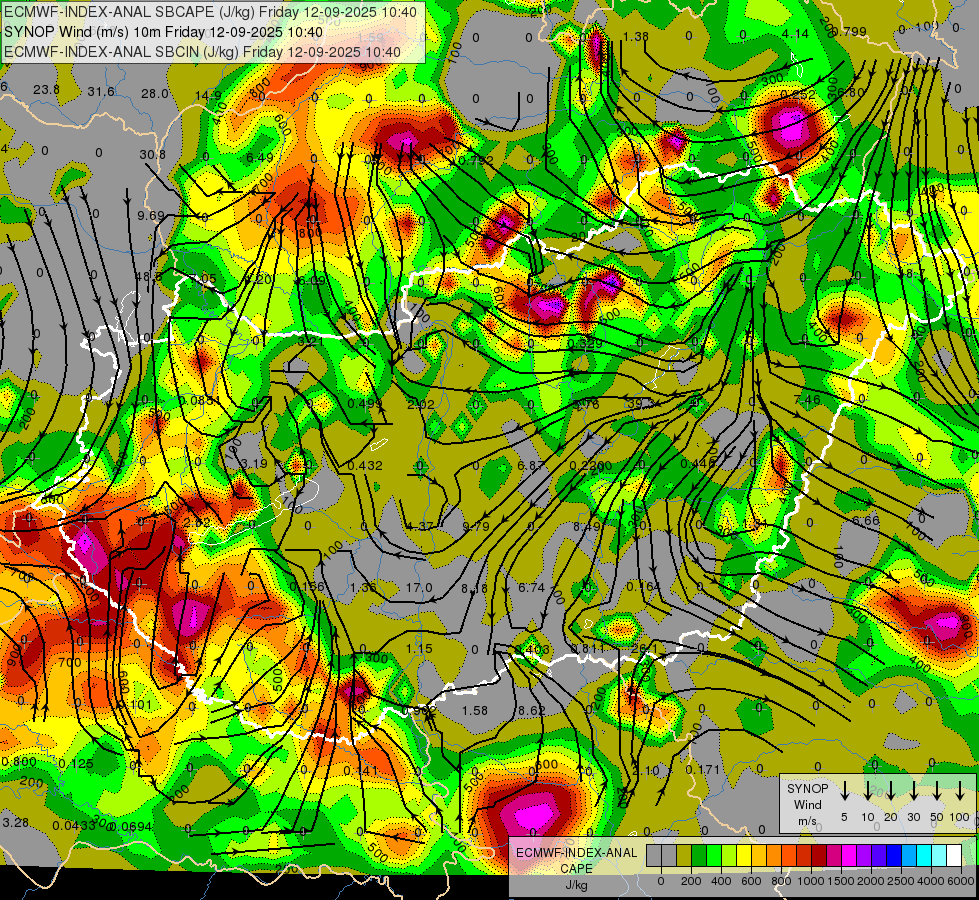
Task: Click the 0.125 value on the map
Action: pos(76,764)
